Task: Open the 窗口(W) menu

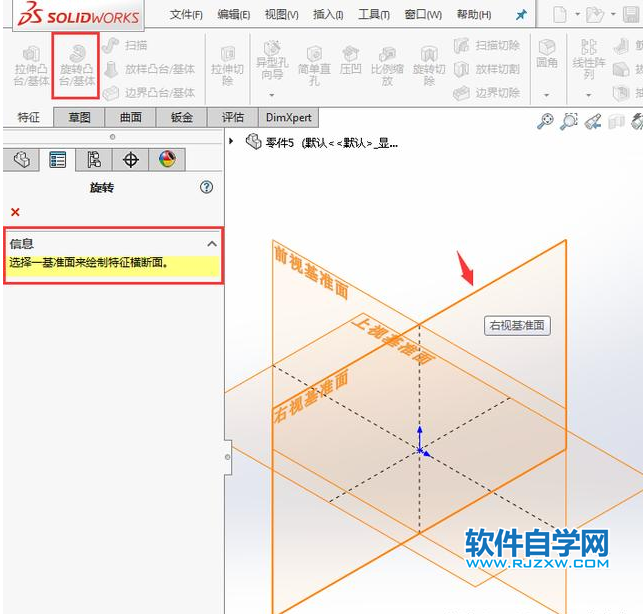Action: click(x=423, y=15)
